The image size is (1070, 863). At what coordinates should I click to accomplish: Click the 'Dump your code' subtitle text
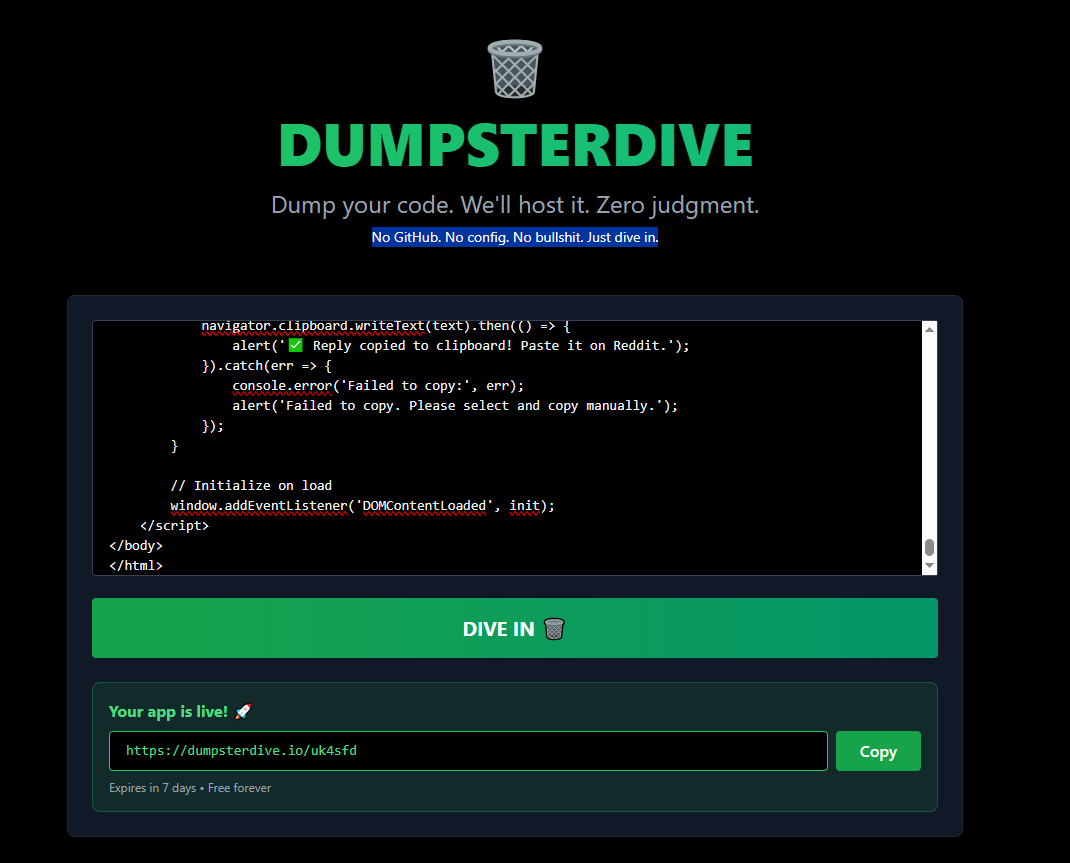(x=514, y=205)
